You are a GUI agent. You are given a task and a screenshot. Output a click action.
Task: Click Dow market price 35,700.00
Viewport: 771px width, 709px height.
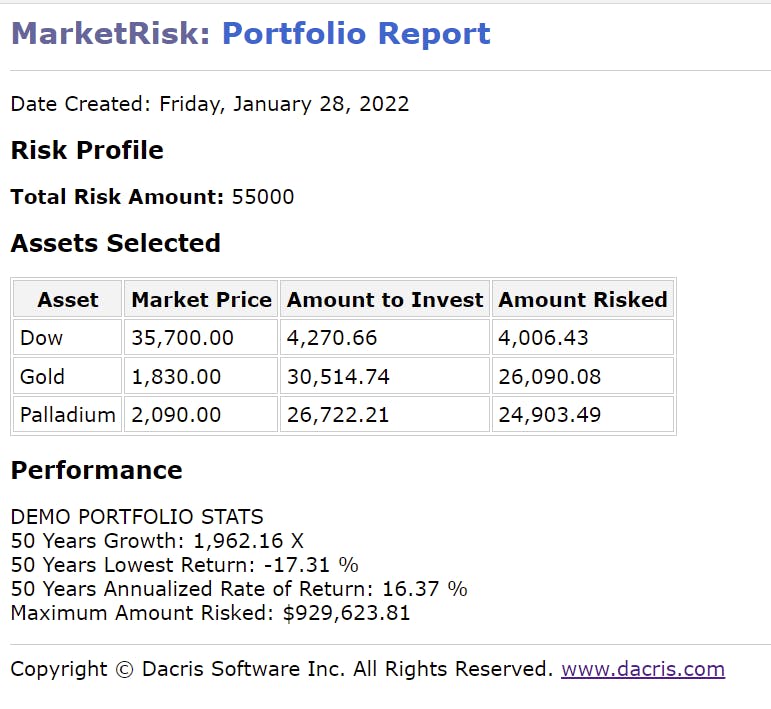point(201,338)
